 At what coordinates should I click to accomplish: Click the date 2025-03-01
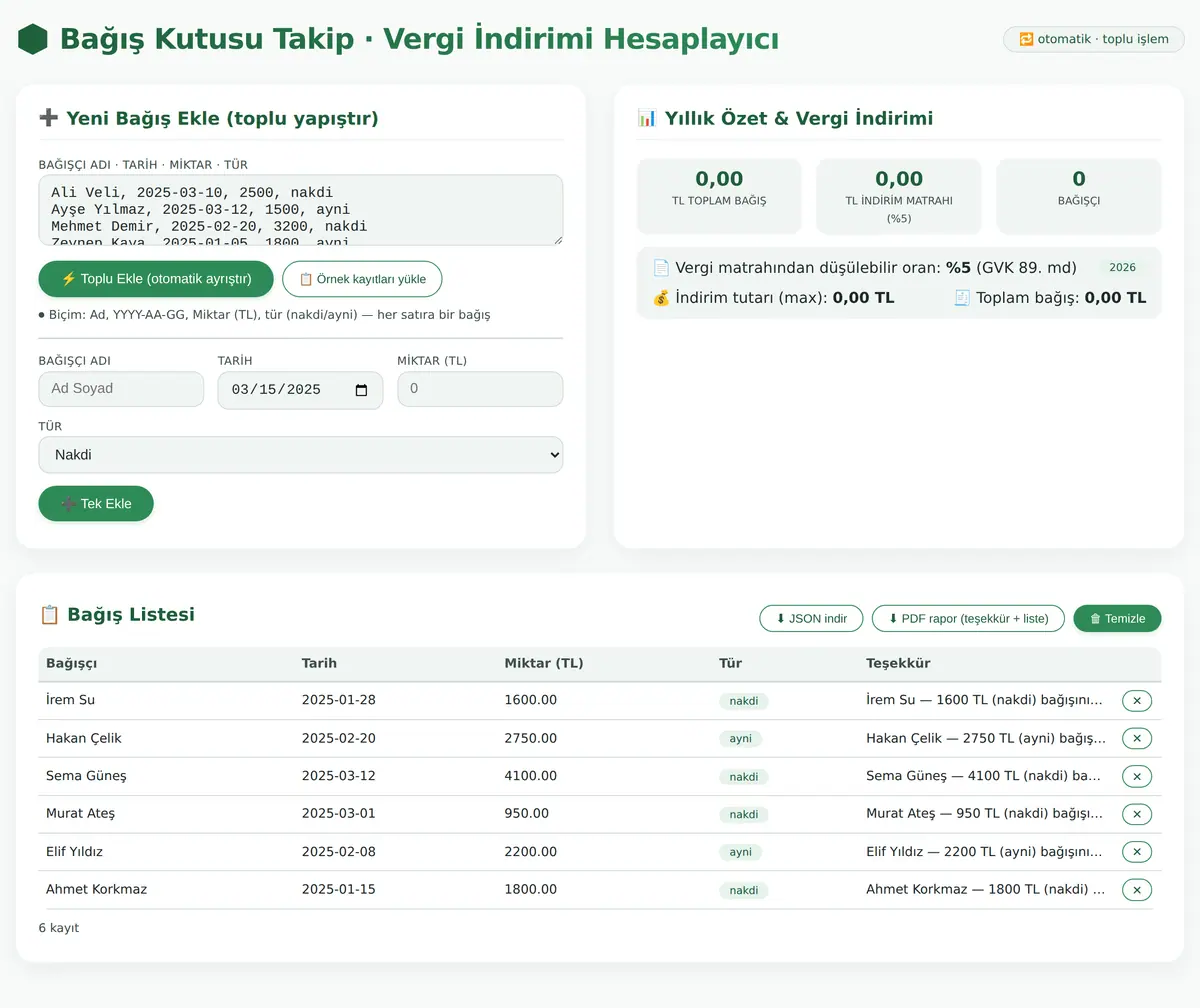click(339, 814)
